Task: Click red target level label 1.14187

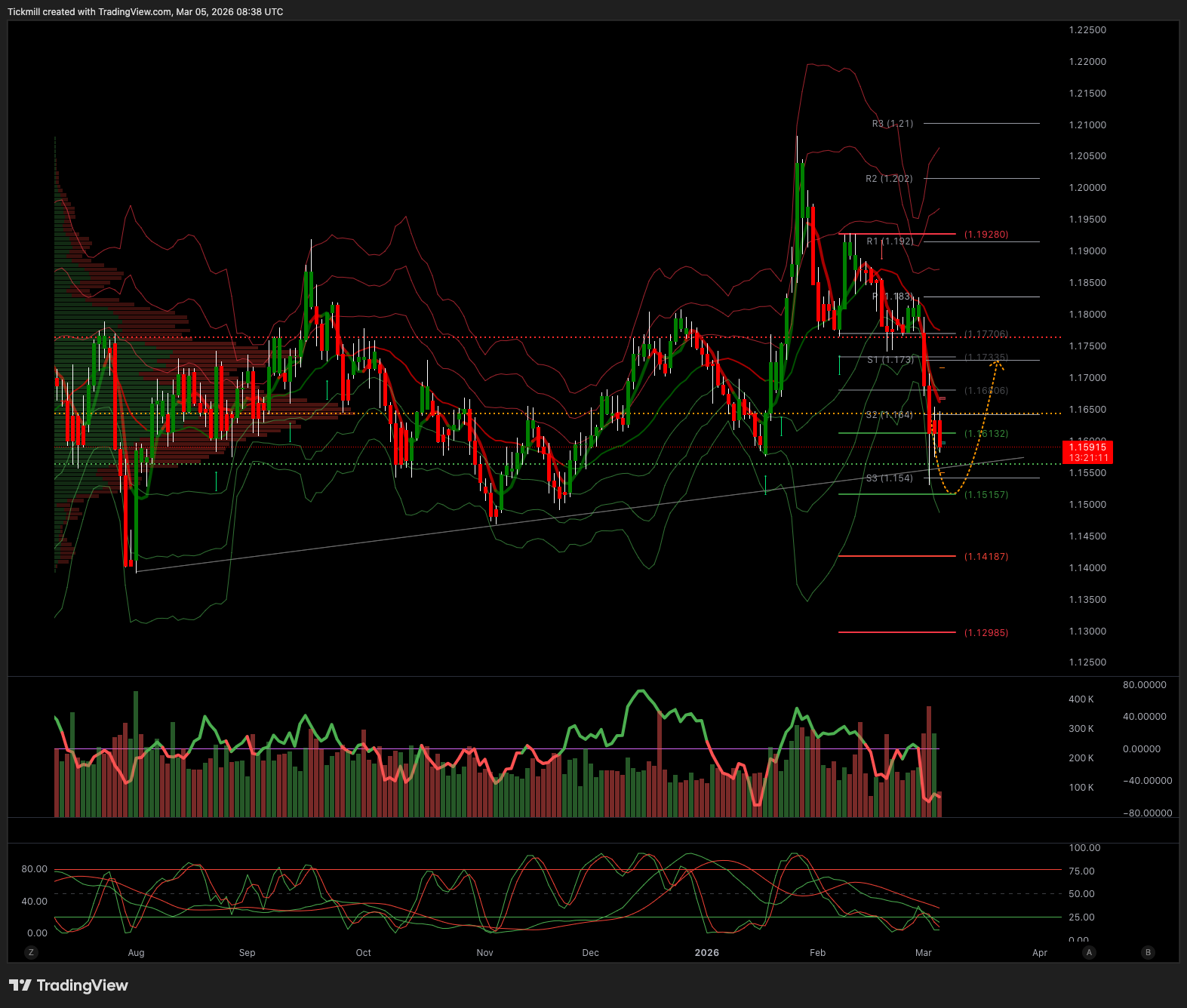Action: click(x=986, y=557)
